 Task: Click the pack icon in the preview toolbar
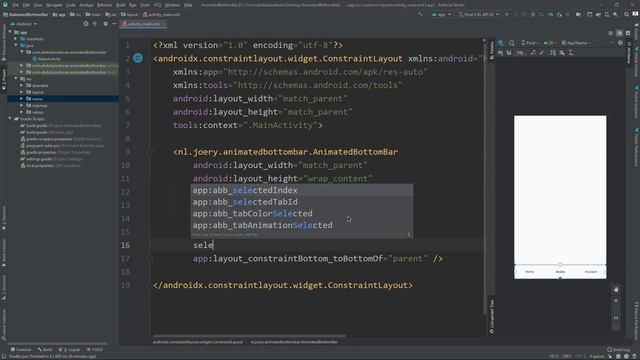(x=553, y=53)
